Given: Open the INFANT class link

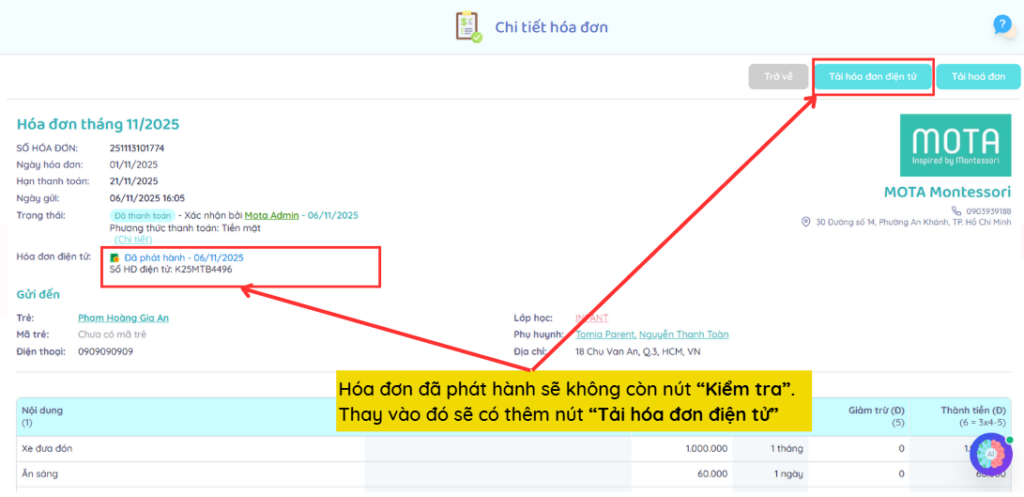Looking at the screenshot, I should 591,318.
